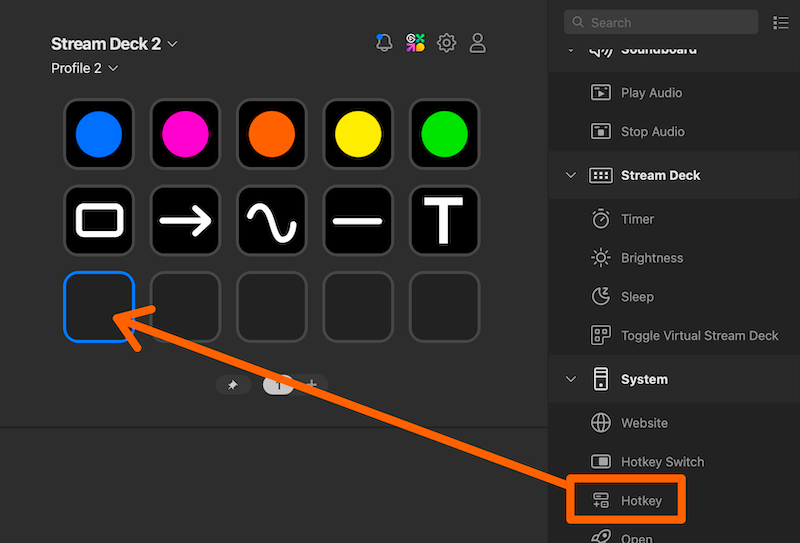Select page 1 indicator
The image size is (800, 543).
(279, 385)
